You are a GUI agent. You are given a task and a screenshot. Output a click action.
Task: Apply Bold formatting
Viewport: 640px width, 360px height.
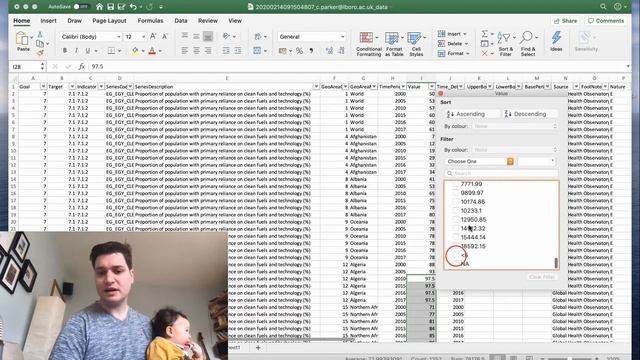64,51
